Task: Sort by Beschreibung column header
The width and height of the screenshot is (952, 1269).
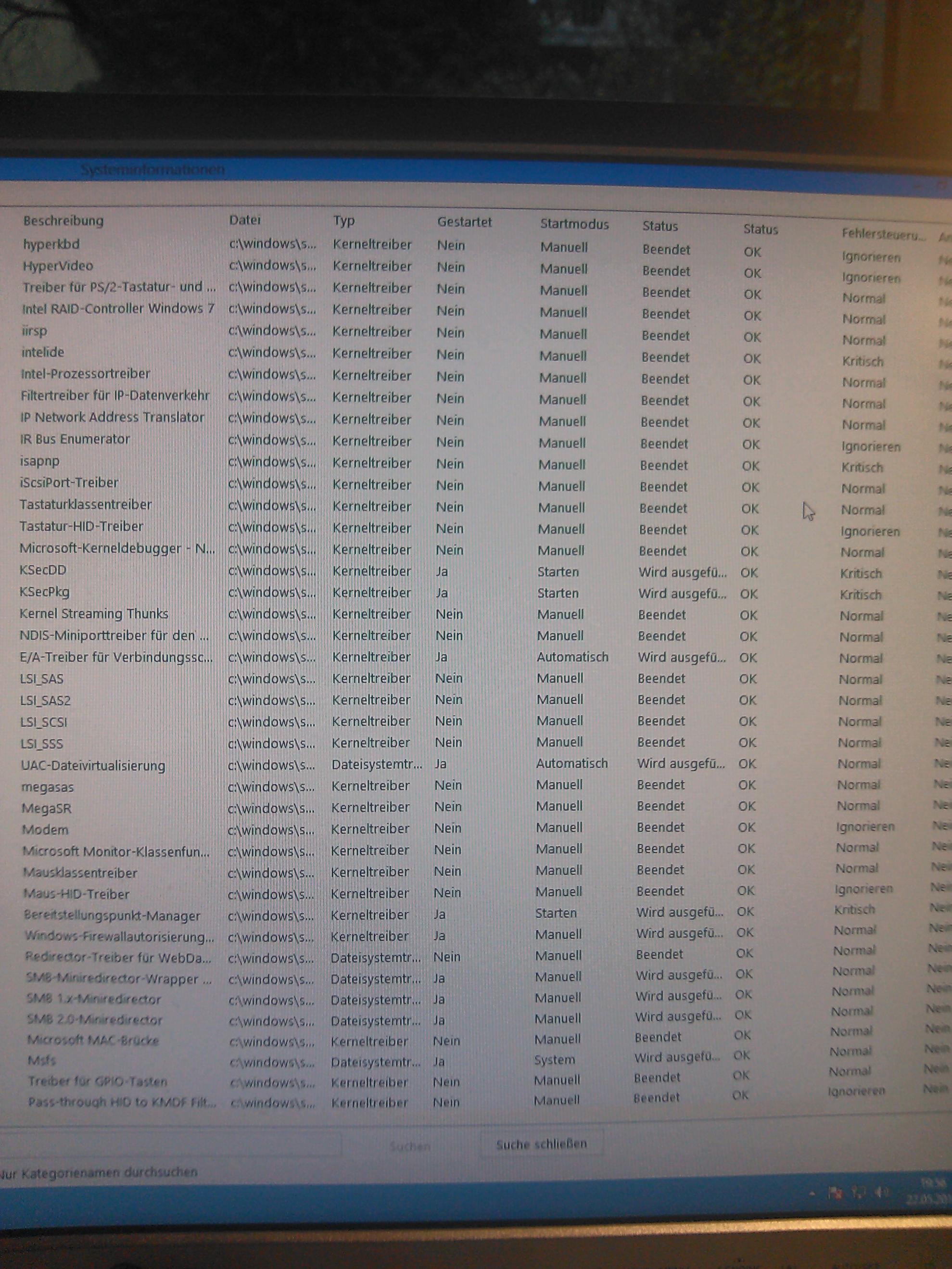Action: (63, 221)
